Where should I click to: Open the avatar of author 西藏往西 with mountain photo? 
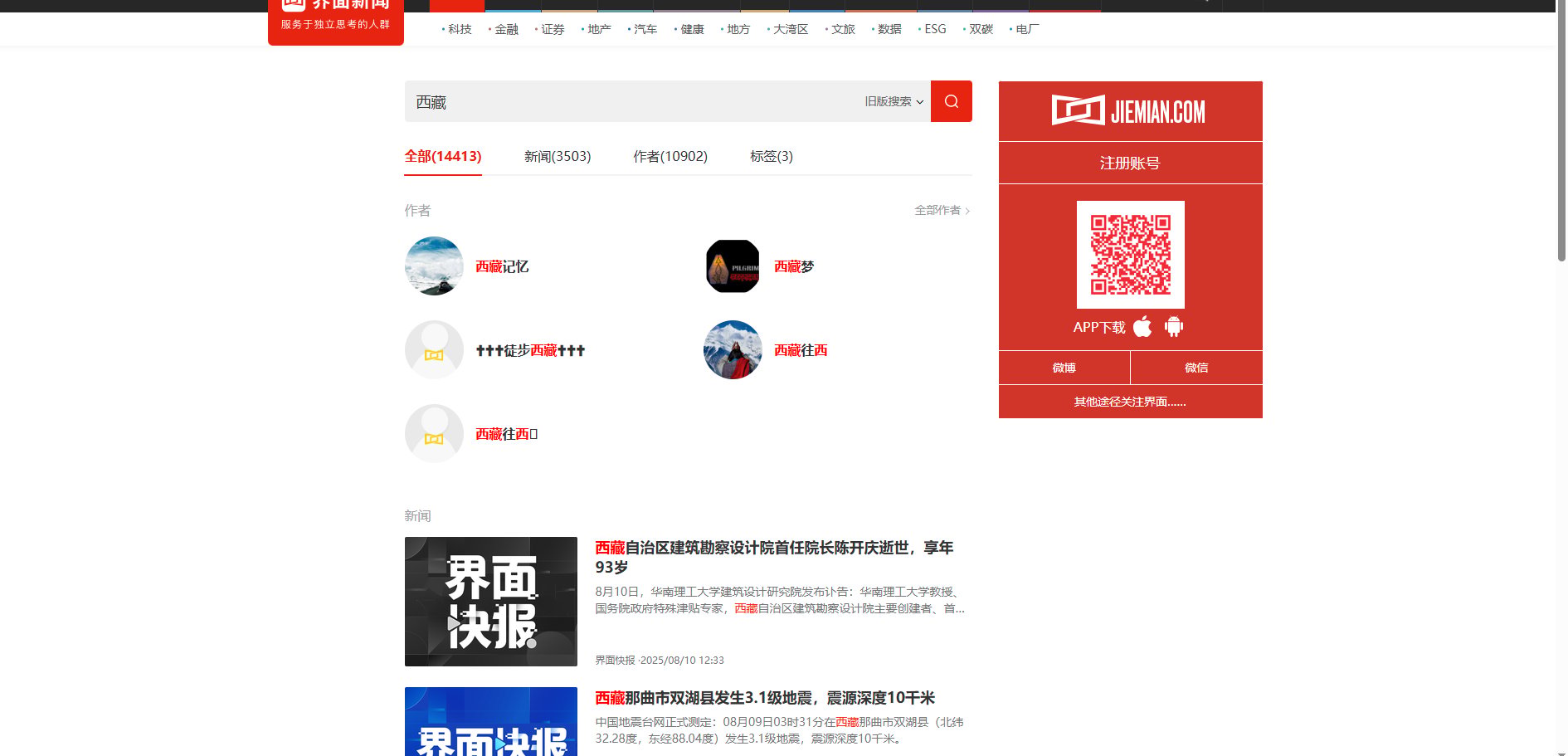[x=733, y=350]
